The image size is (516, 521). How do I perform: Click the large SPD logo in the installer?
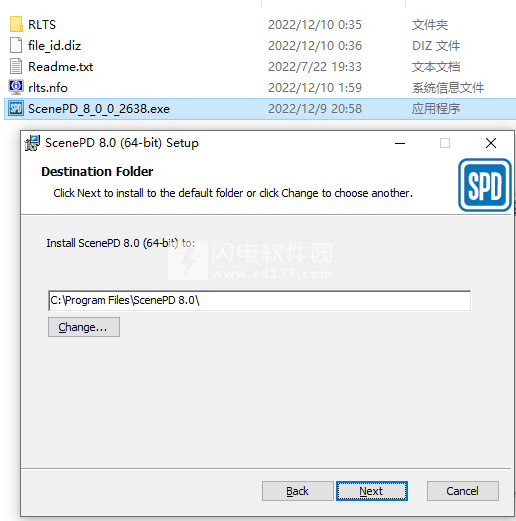(485, 185)
